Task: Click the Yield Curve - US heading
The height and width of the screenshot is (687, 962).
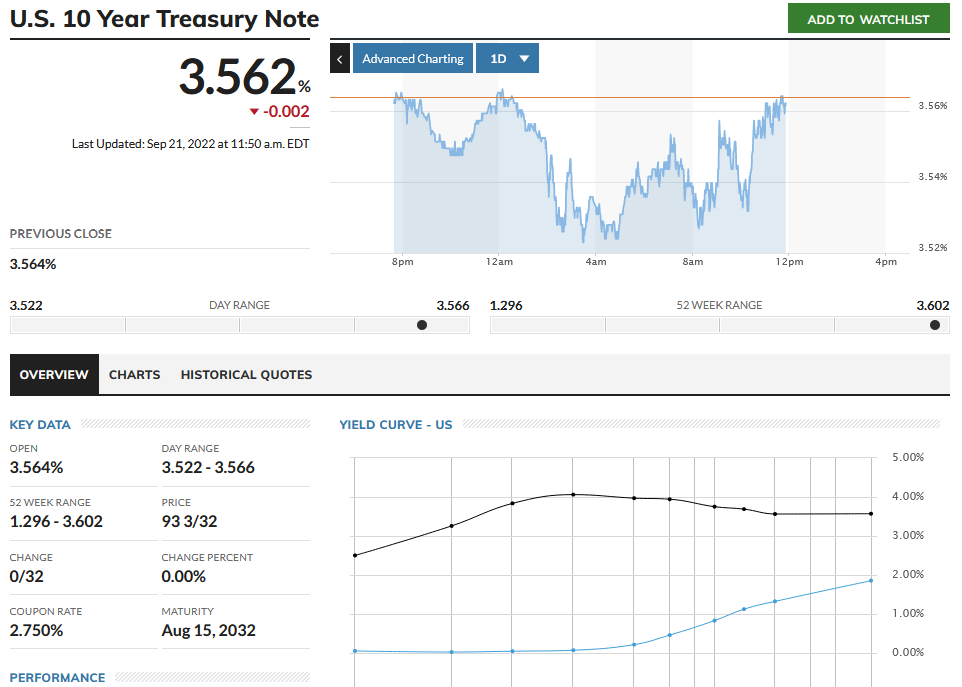Action: 396,424
